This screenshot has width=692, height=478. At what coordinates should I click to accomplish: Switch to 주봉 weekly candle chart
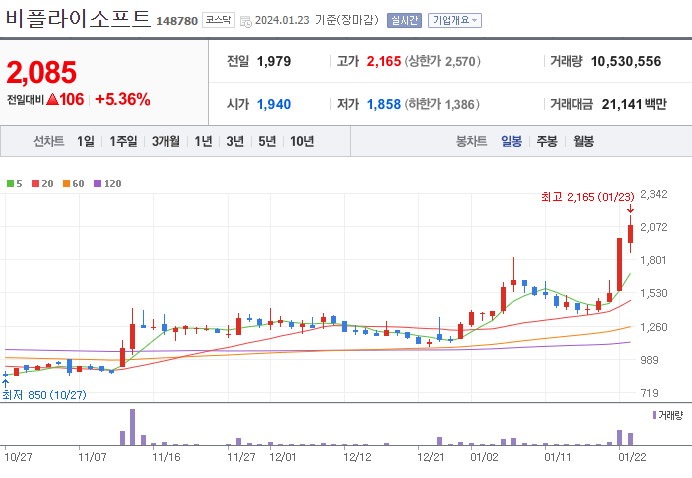(547, 141)
